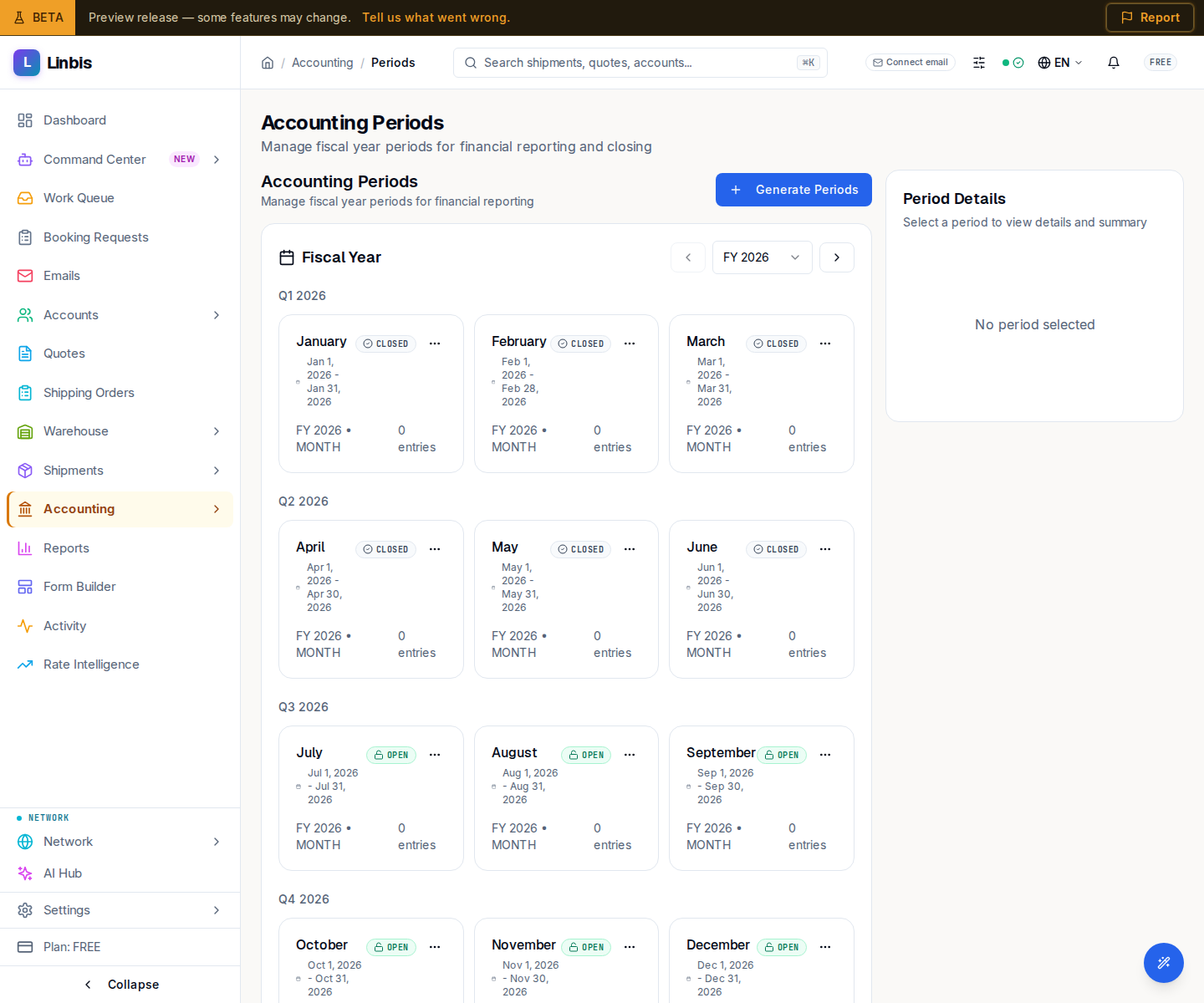
Task: Expand the Settings submenu chevron
Action: (217, 910)
